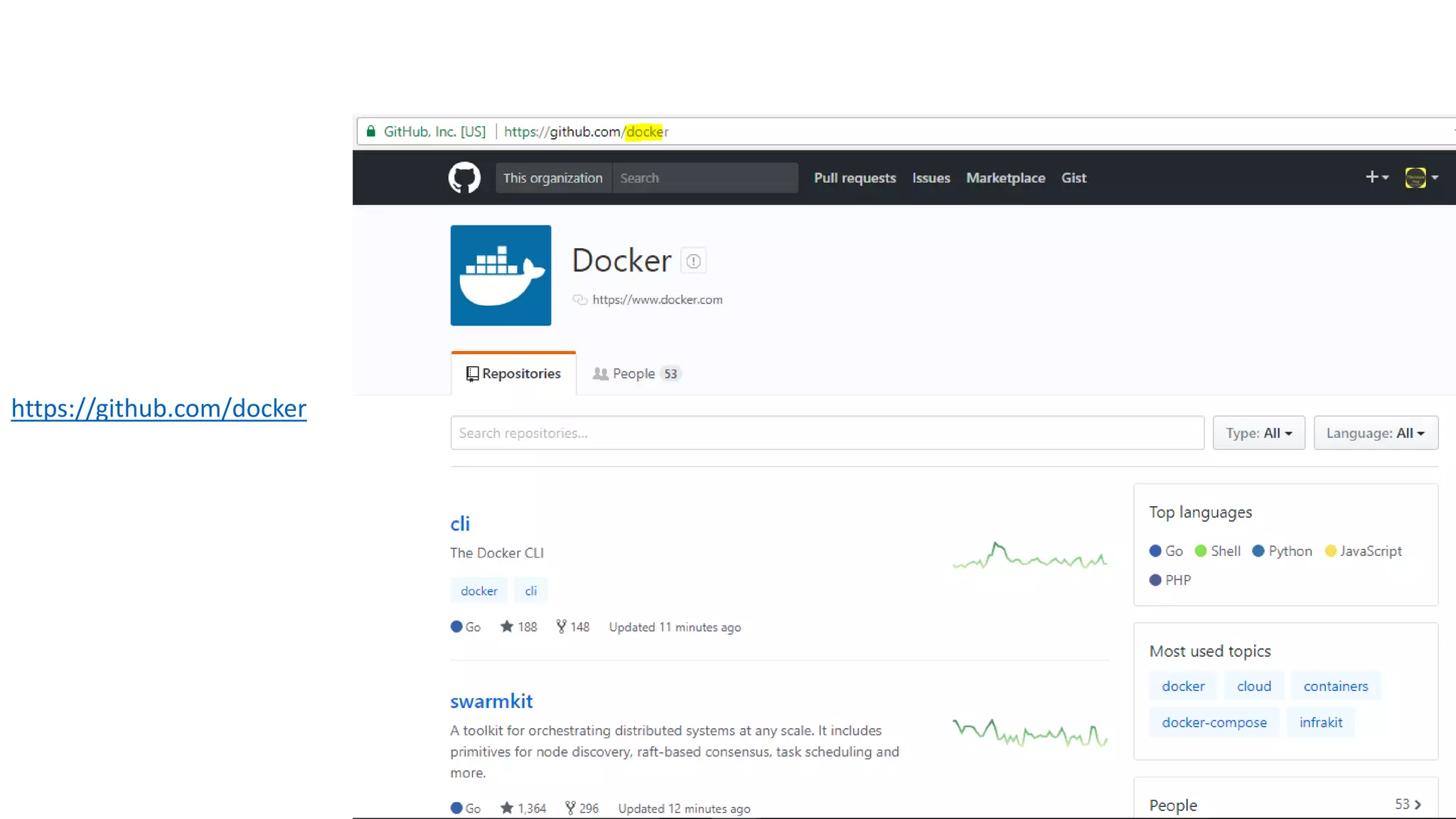Viewport: 1456px width, 819px height.
Task: Open Marketplace in the header
Action: point(1005,178)
